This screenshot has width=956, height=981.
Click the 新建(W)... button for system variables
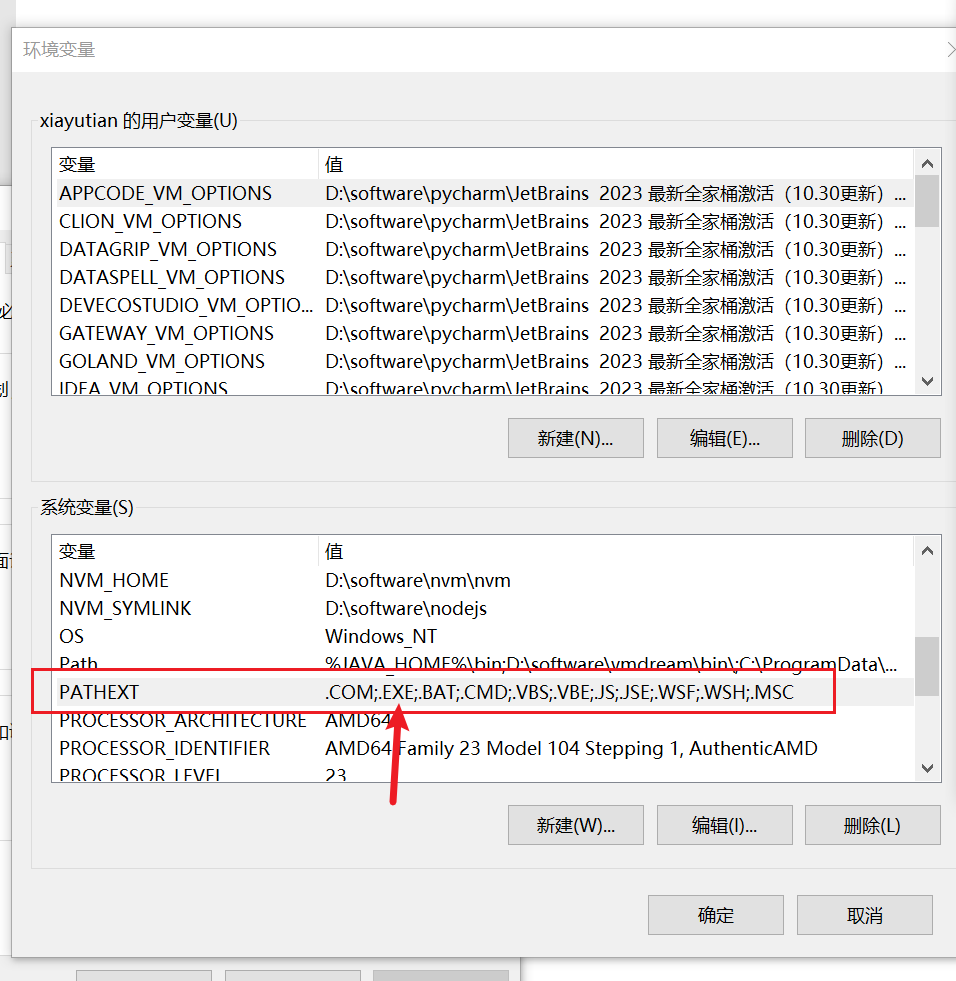(575, 825)
